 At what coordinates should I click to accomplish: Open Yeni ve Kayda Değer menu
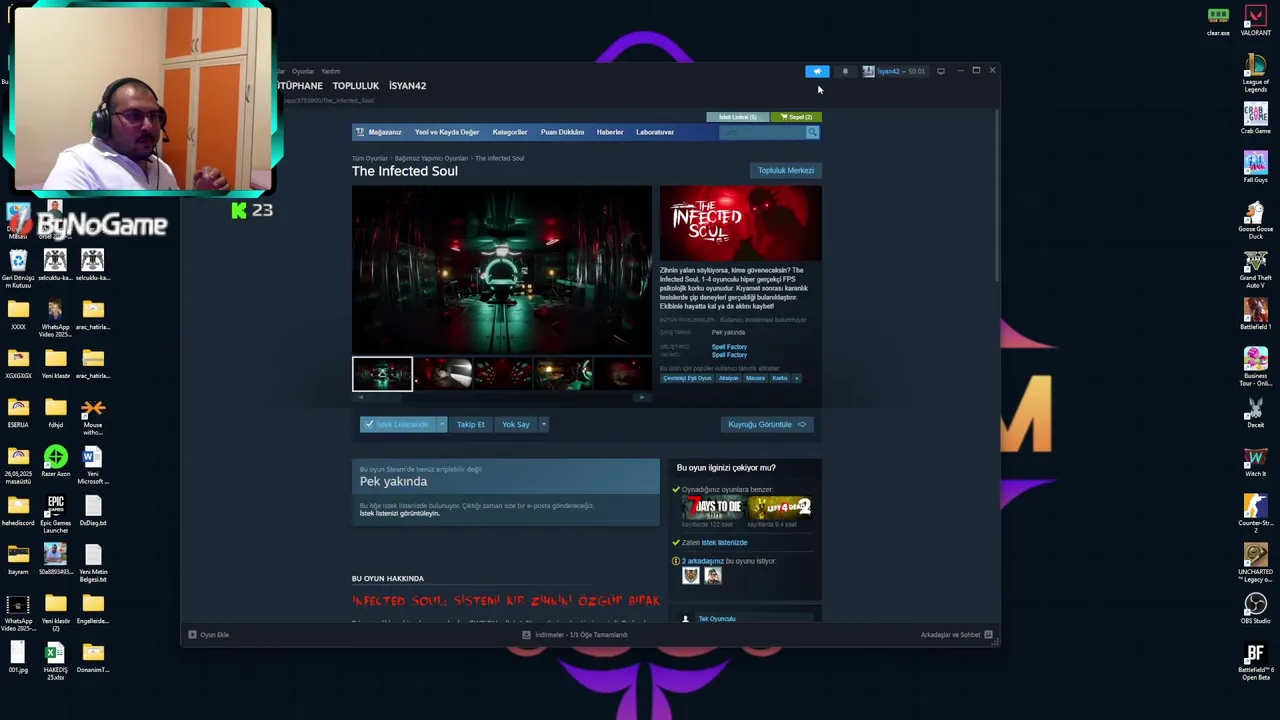(x=447, y=132)
